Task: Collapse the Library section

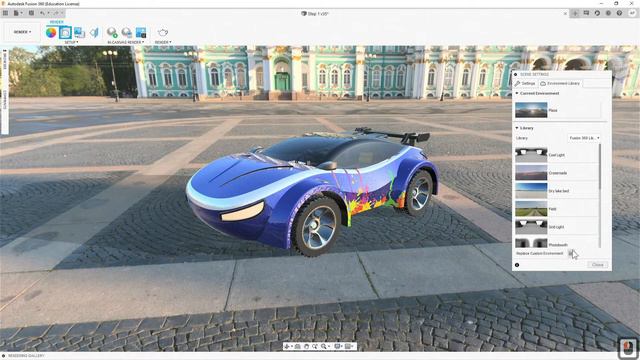Action: (x=517, y=128)
